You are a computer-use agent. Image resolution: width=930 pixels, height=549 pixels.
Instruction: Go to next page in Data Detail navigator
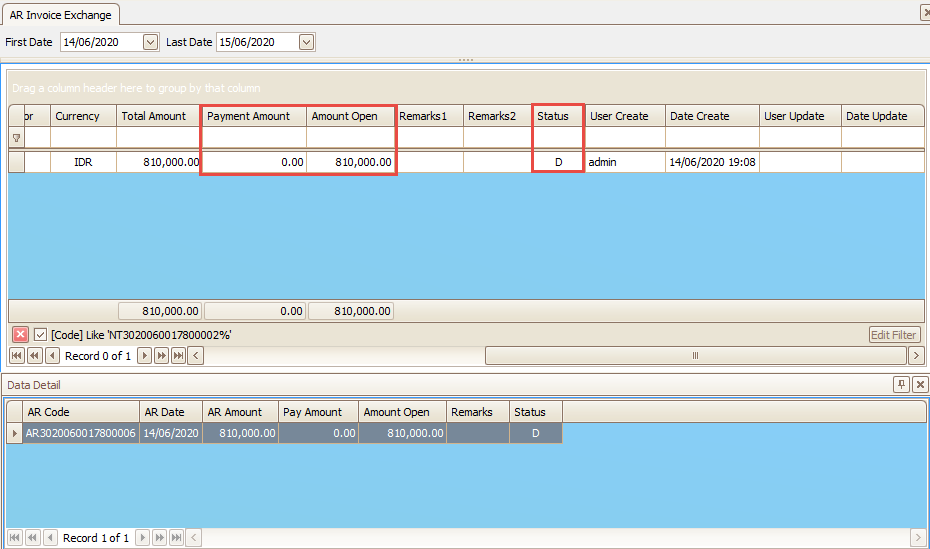[160, 538]
